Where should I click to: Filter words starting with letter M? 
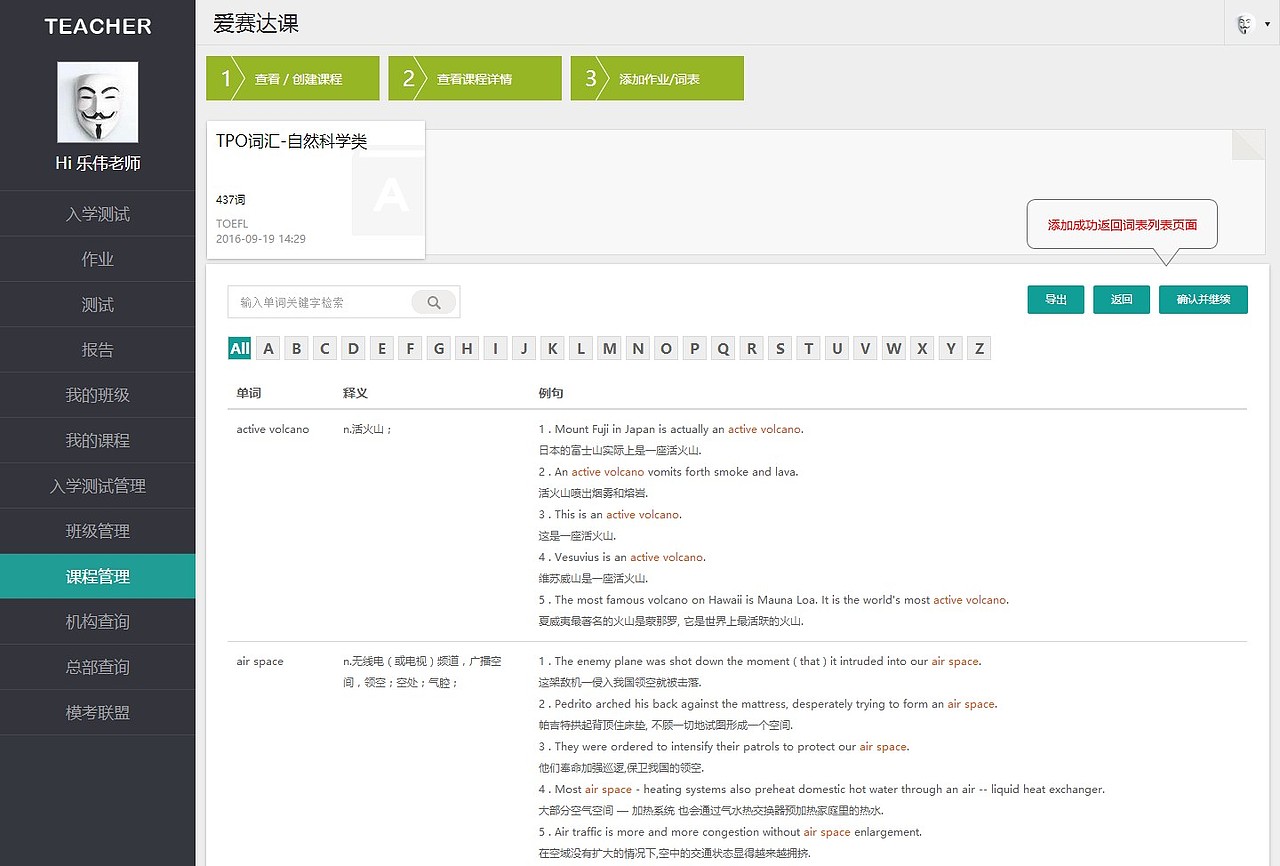coord(609,348)
